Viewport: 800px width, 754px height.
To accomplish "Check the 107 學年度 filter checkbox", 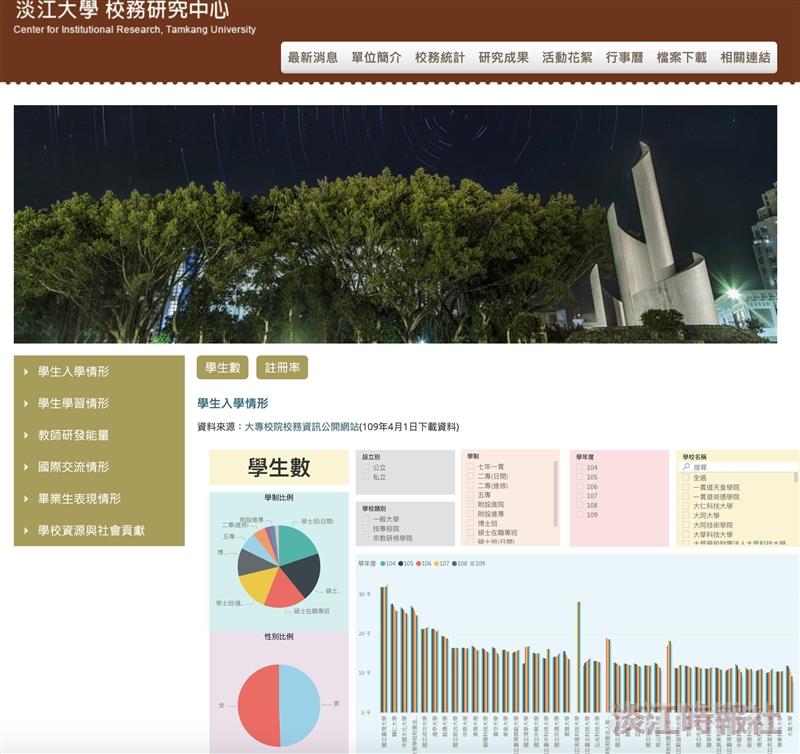I will tap(580, 496).
